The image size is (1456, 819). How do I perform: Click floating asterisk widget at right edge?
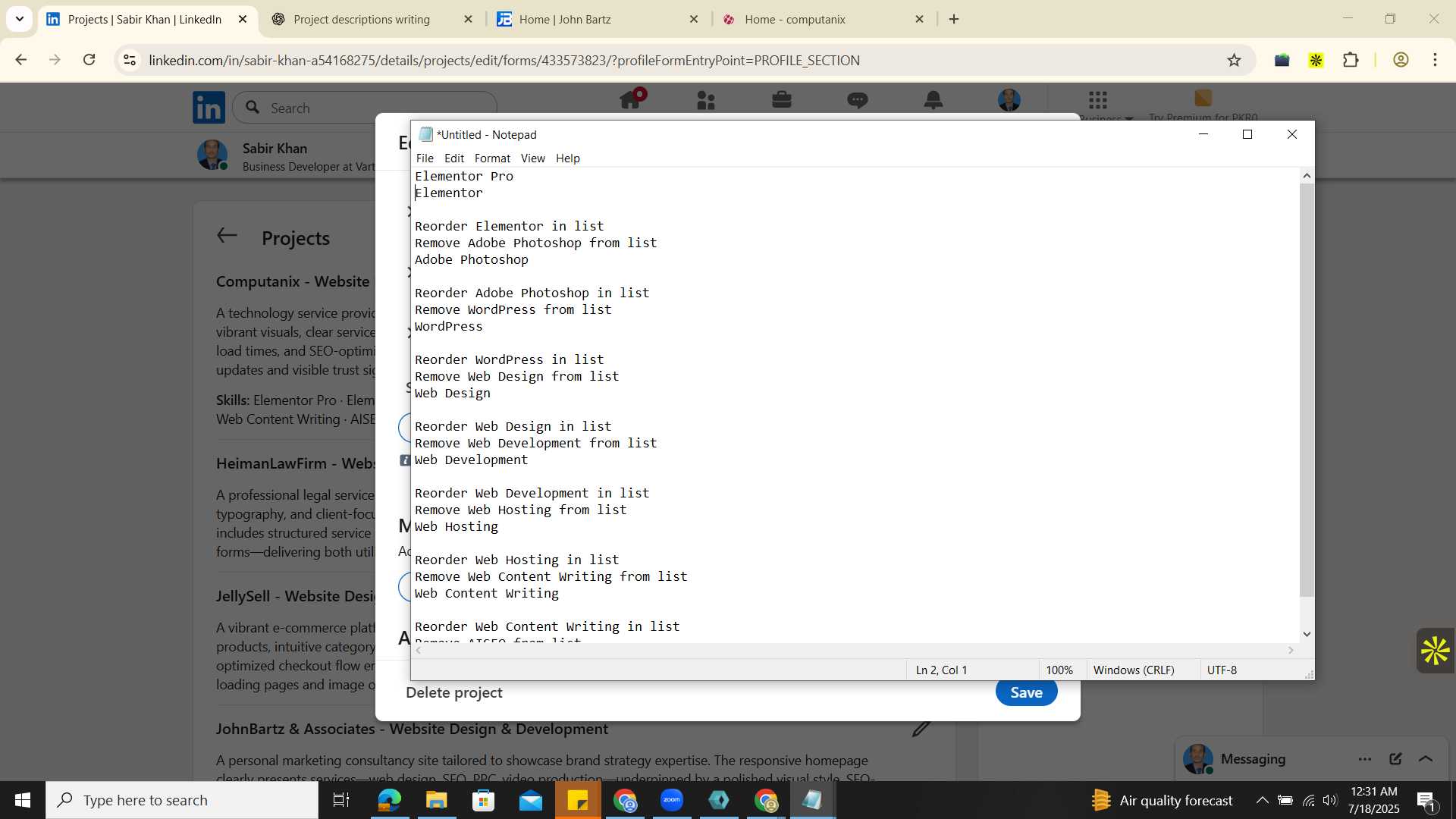(1436, 651)
